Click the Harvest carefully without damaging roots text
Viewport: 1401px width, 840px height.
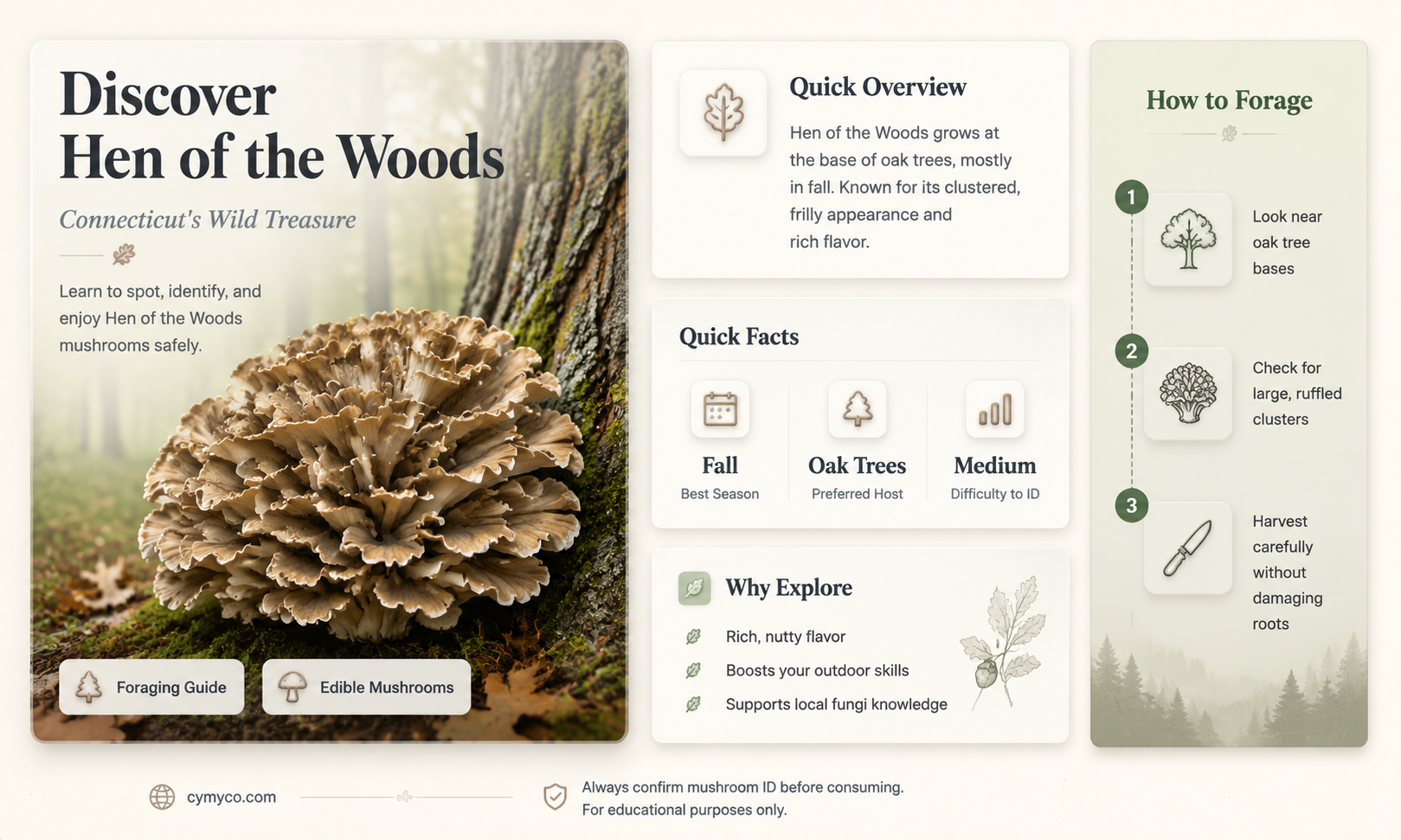(1288, 573)
